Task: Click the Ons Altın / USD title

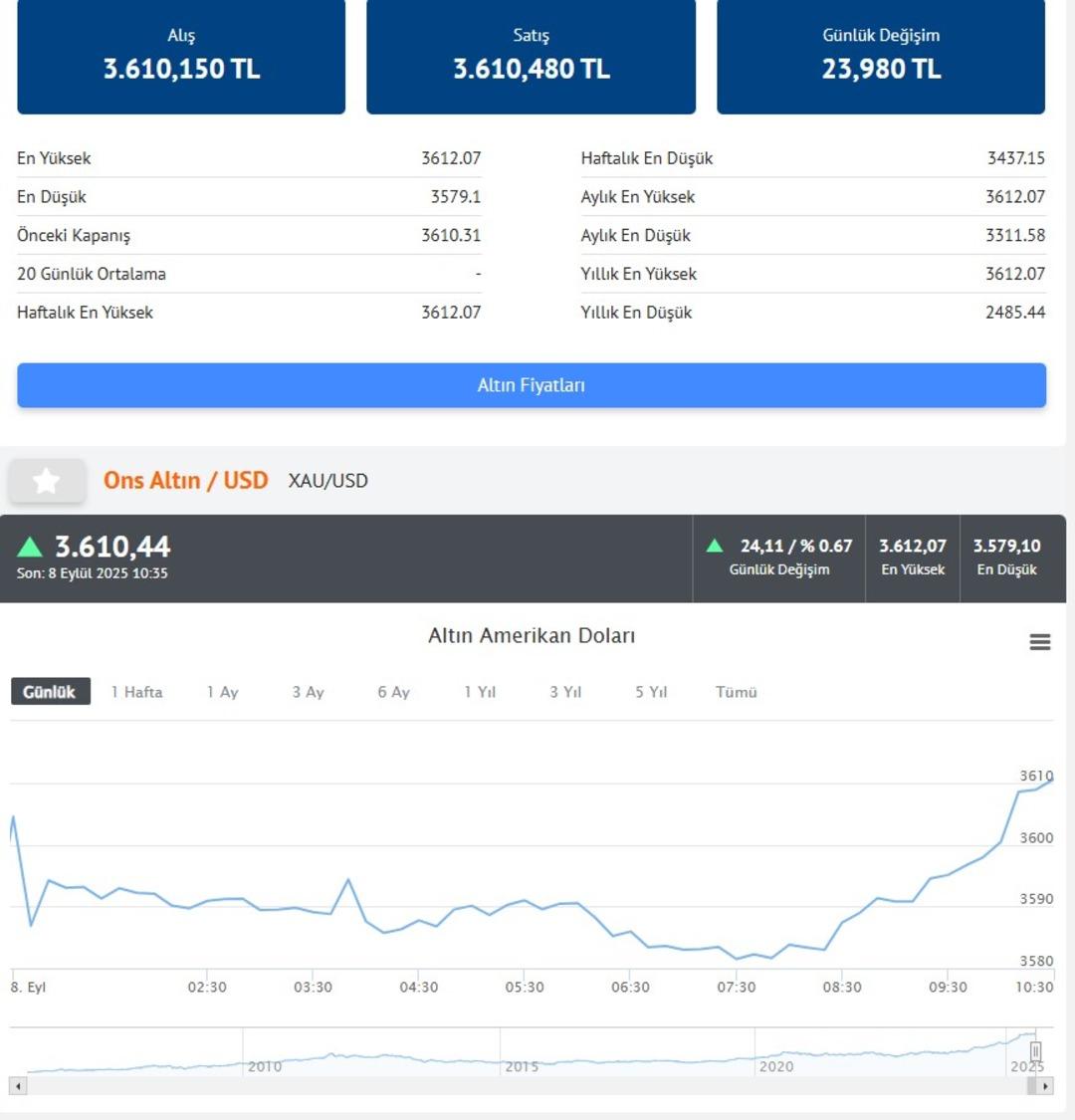Action: click(x=186, y=480)
